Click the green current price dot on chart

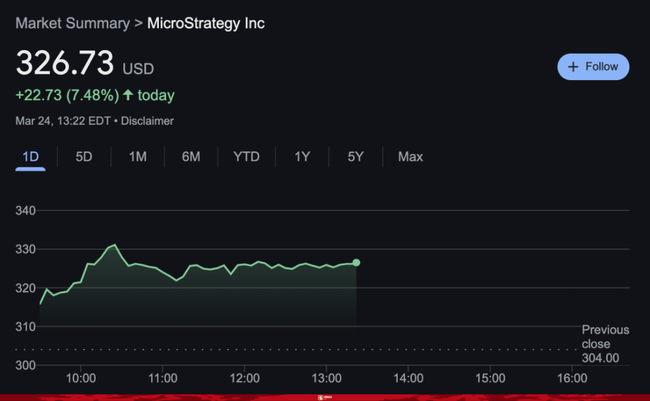tap(356, 262)
